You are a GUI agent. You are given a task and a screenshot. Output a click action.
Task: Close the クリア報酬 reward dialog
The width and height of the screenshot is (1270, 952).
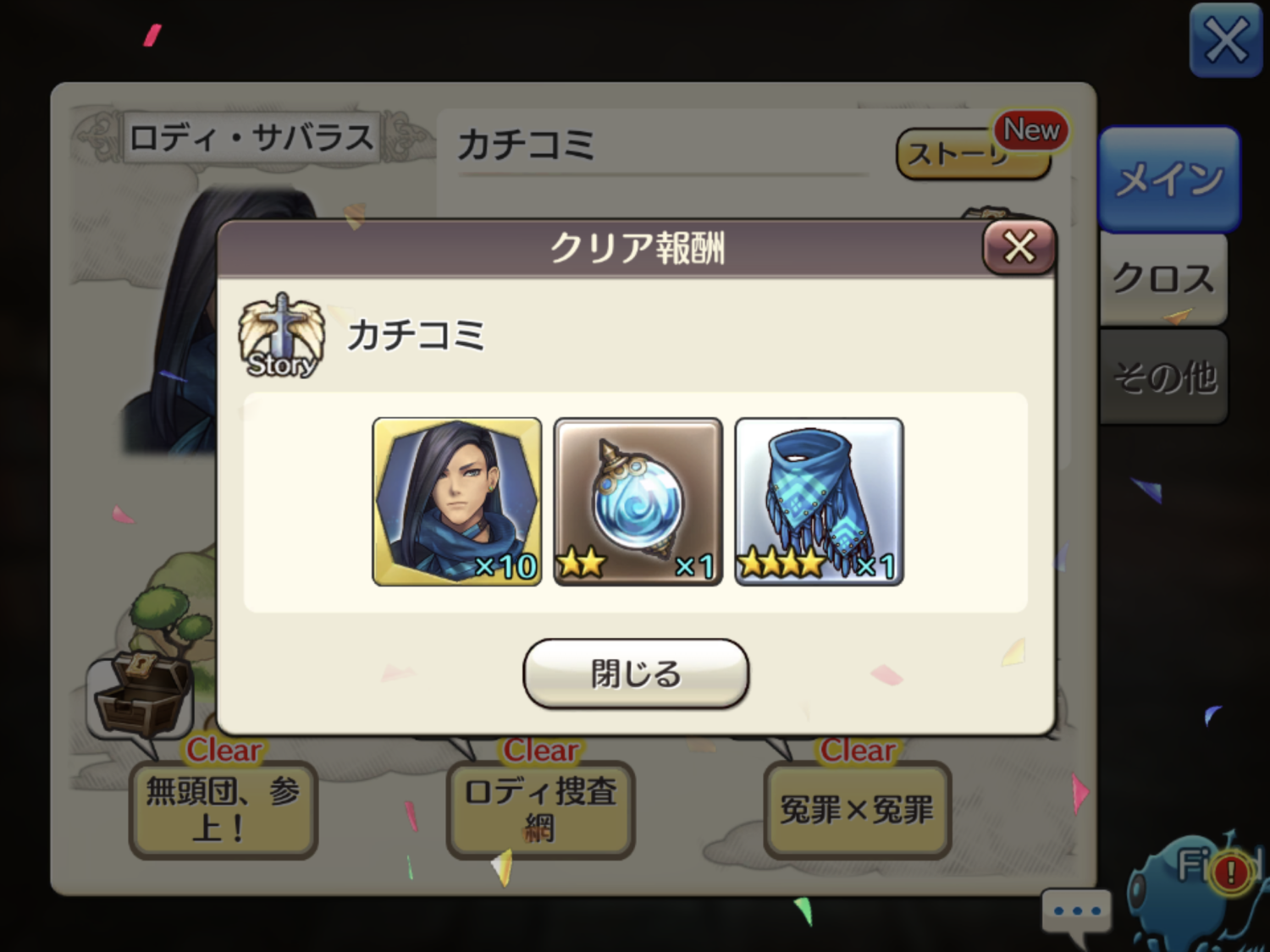pos(1019,247)
